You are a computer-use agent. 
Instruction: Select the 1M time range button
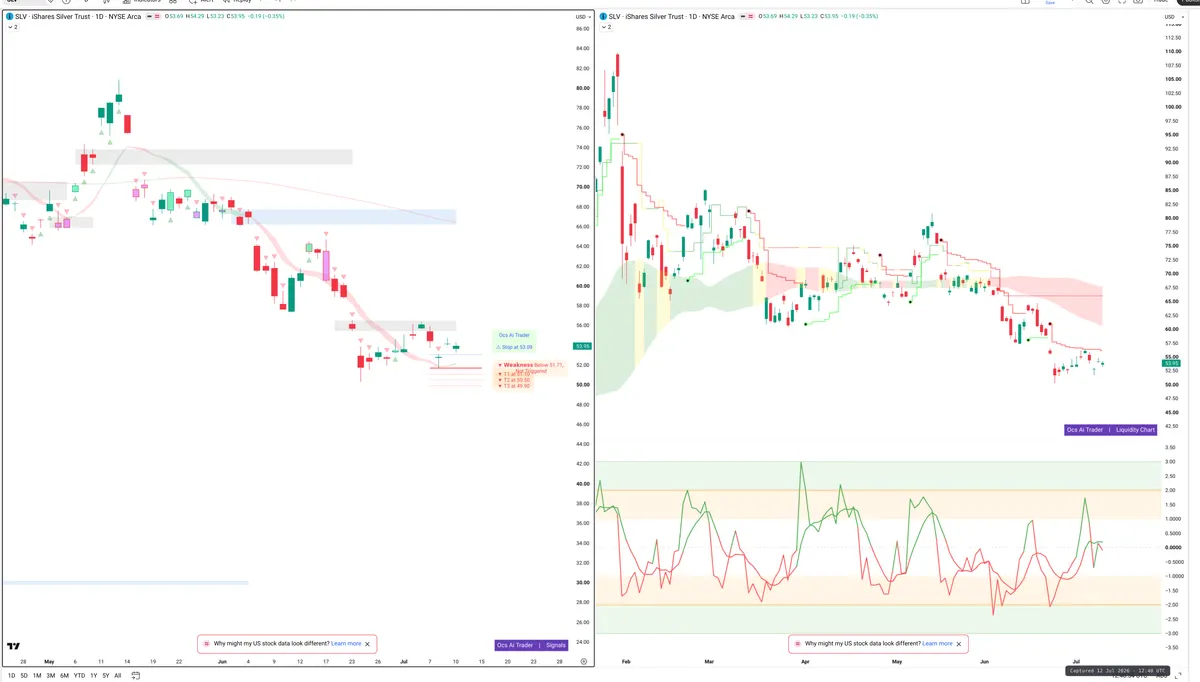[x=37, y=676]
